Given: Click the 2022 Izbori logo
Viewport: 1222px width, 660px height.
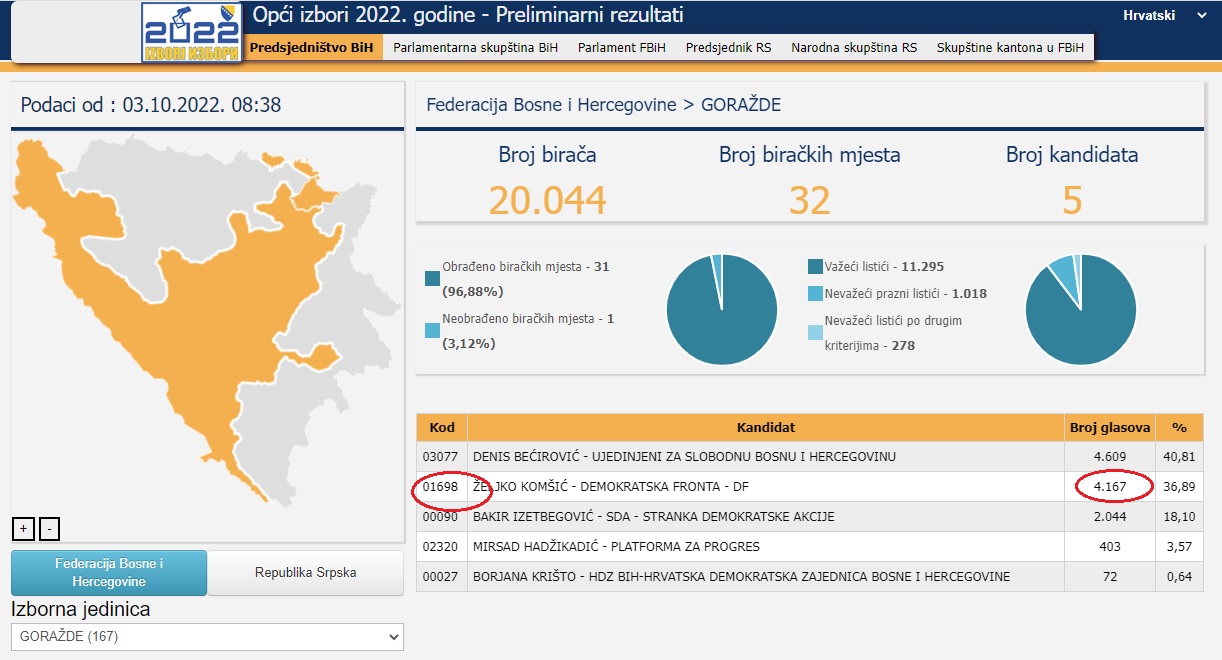Looking at the screenshot, I should tap(192, 33).
